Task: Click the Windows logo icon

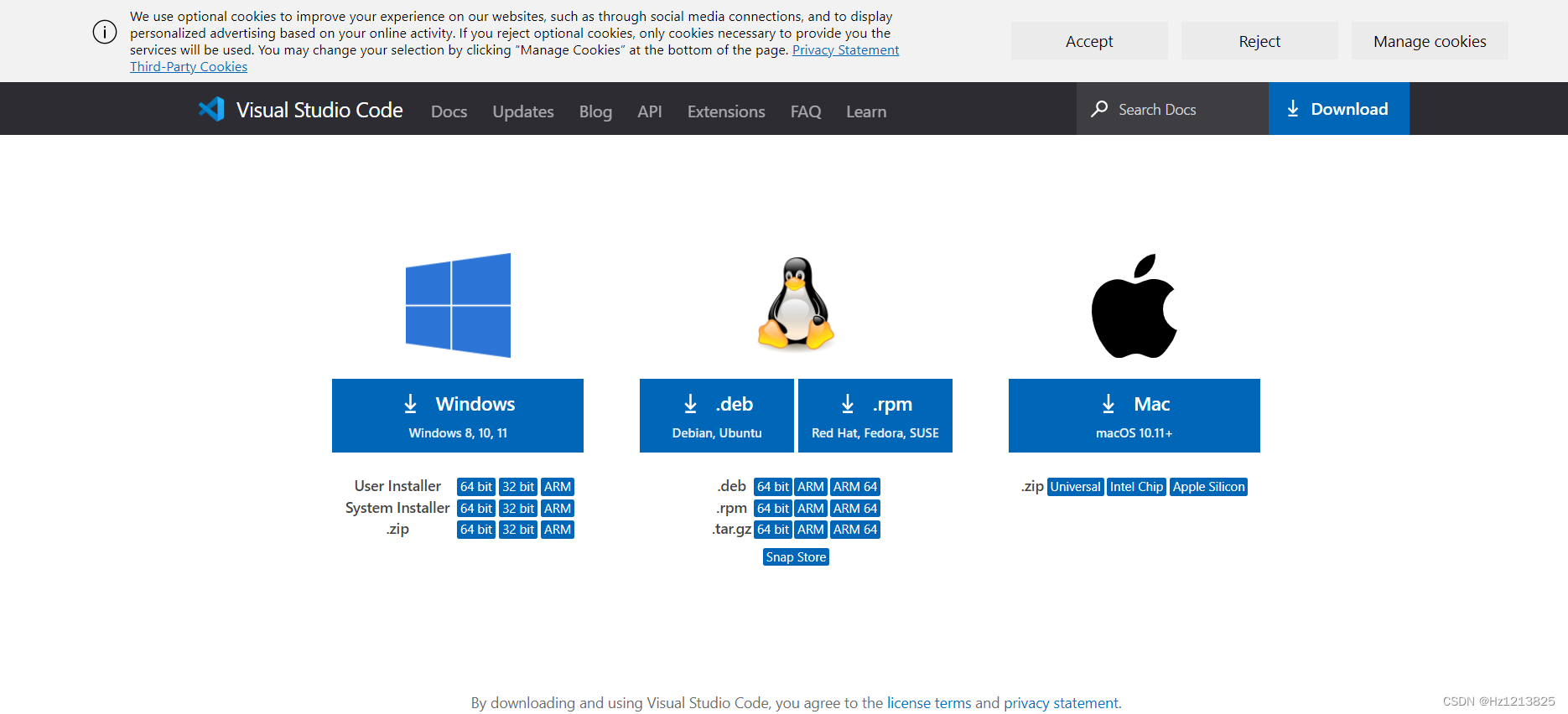Action: click(x=458, y=305)
